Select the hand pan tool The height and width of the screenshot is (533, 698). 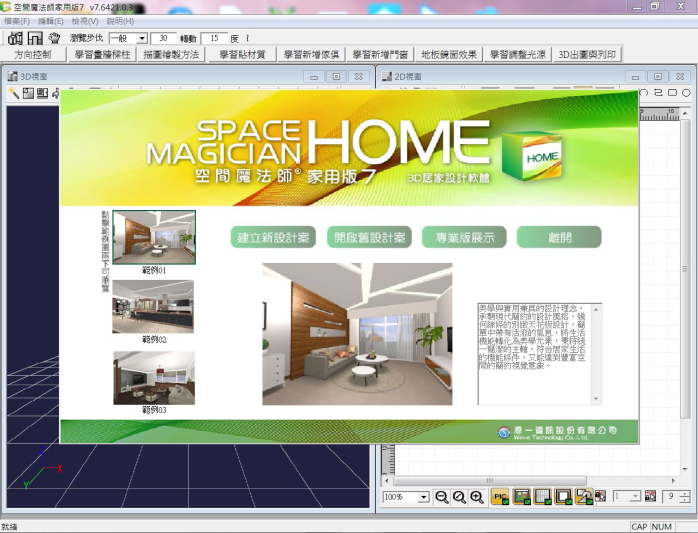click(x=54, y=38)
